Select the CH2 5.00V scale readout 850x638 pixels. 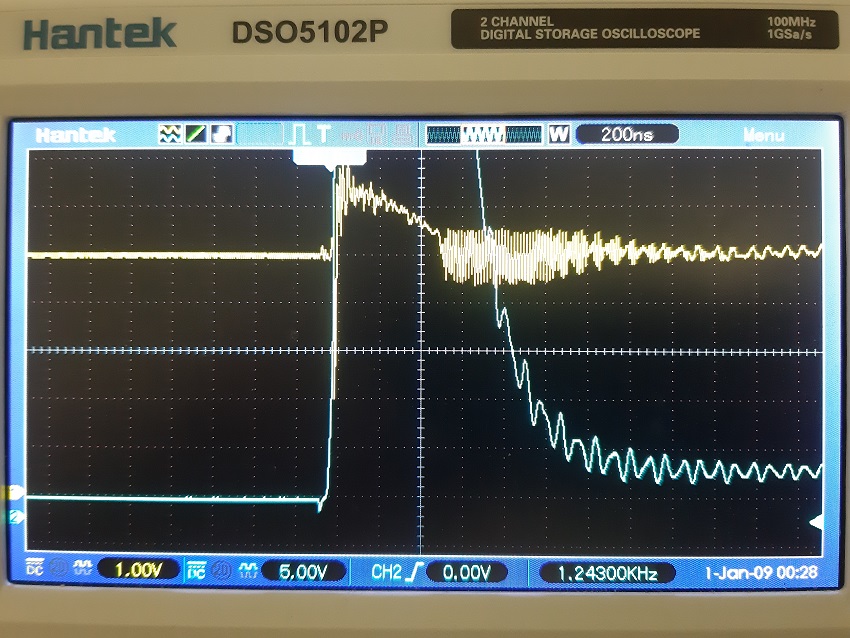coord(303,572)
